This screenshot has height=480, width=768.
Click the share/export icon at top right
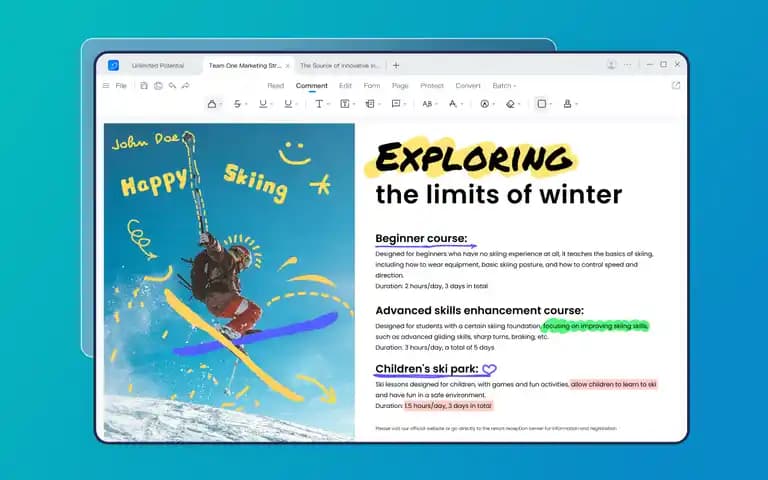676,86
